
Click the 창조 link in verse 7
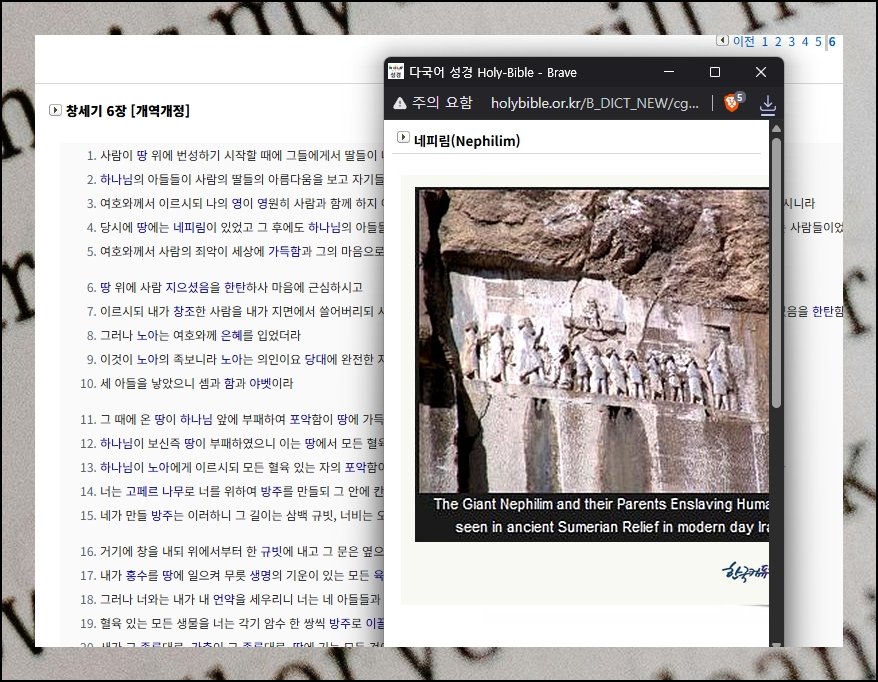184,311
